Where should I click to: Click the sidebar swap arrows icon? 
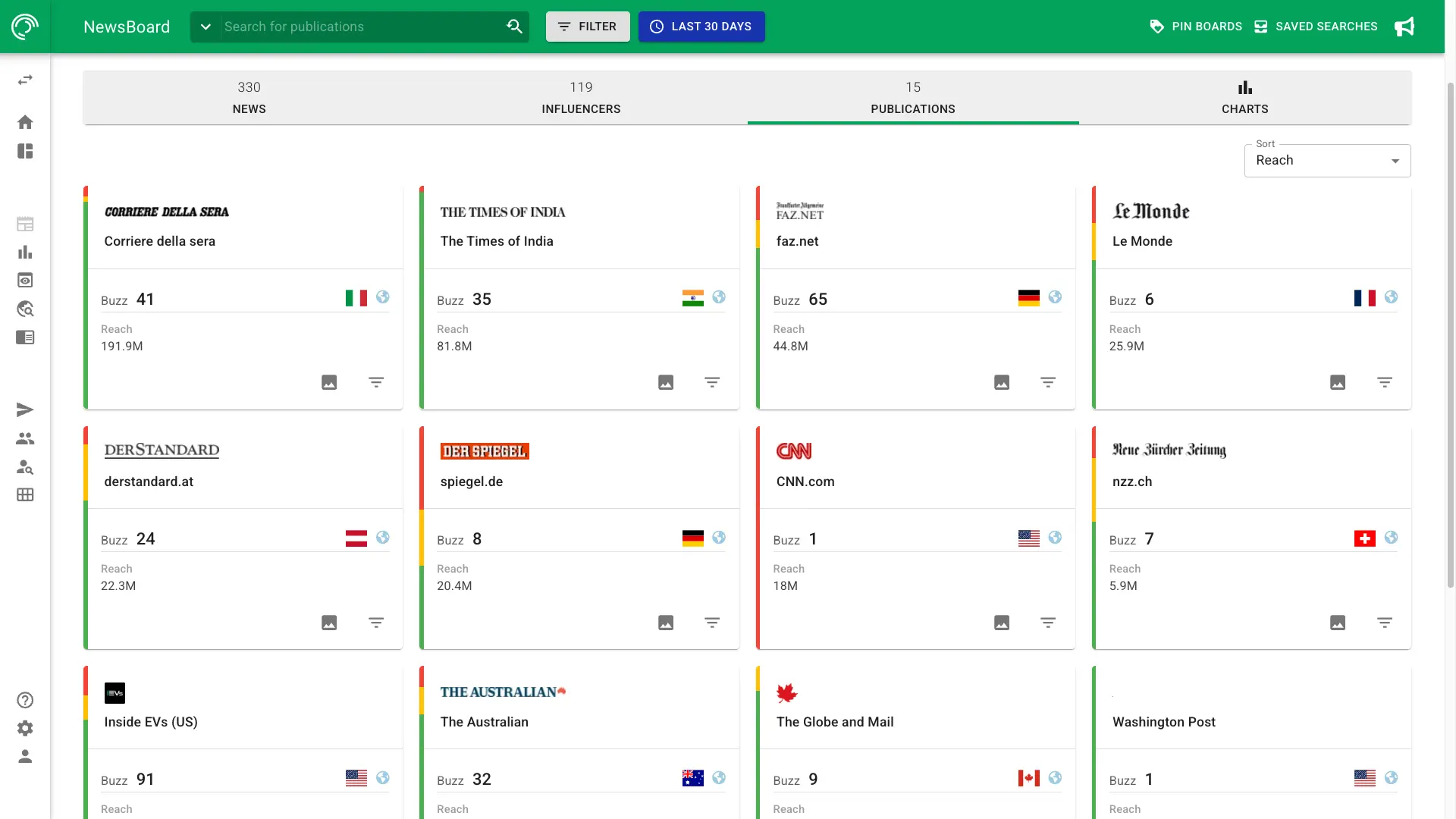click(25, 80)
